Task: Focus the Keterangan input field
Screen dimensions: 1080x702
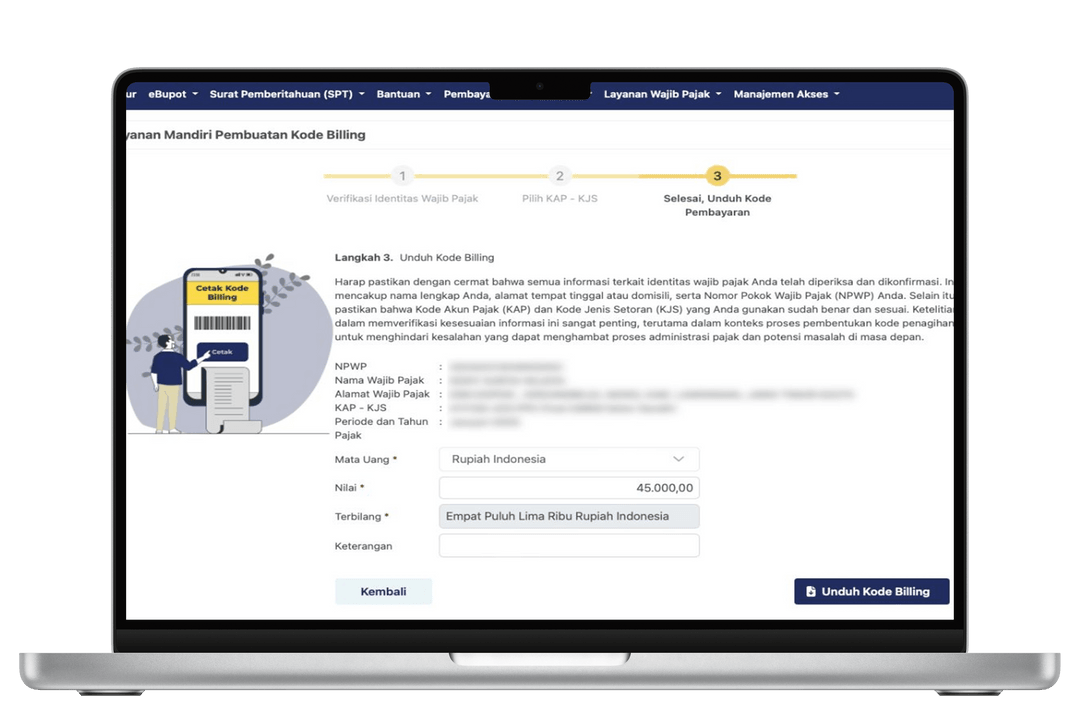Action: [569, 546]
